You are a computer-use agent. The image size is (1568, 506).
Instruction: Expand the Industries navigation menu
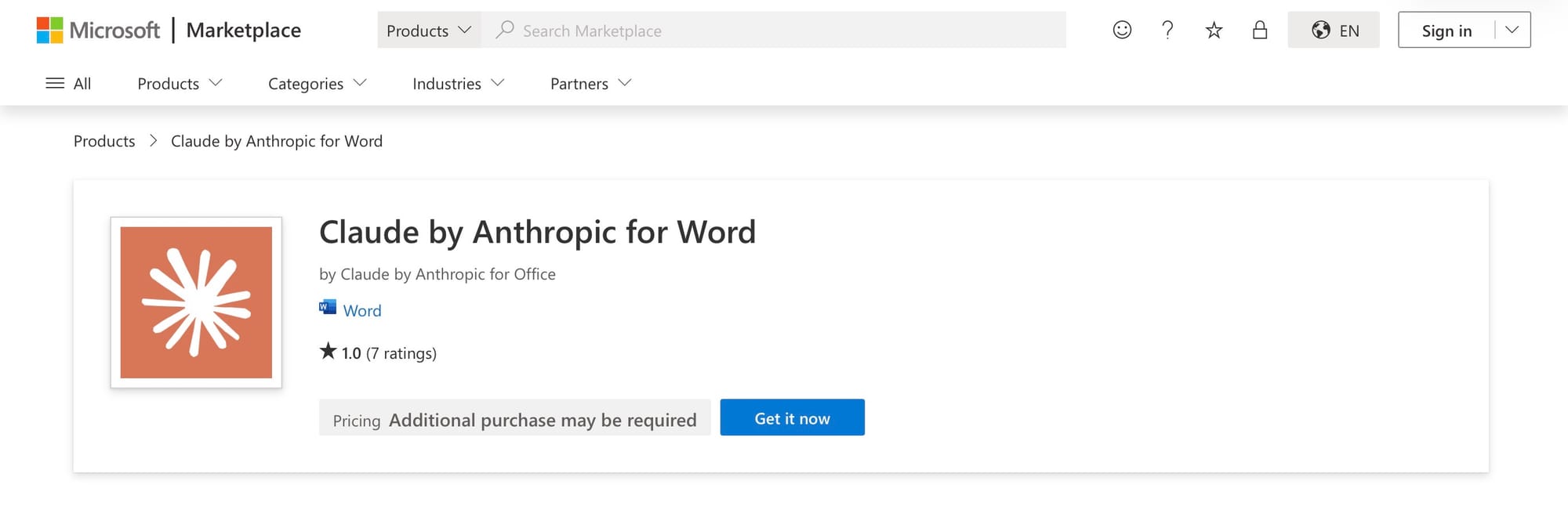pos(458,83)
